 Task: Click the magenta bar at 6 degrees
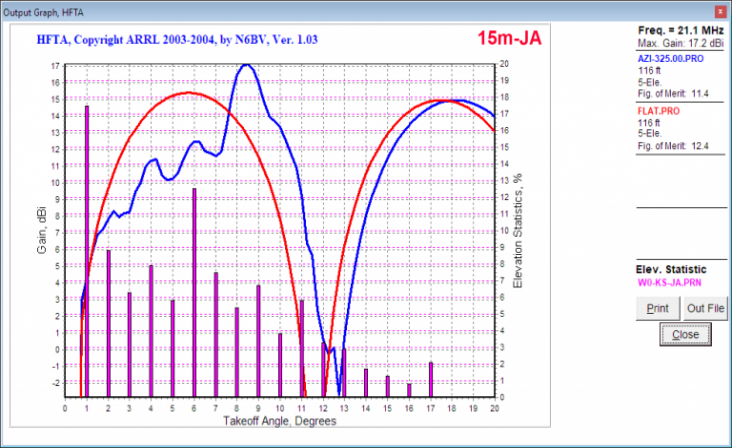[194, 290]
